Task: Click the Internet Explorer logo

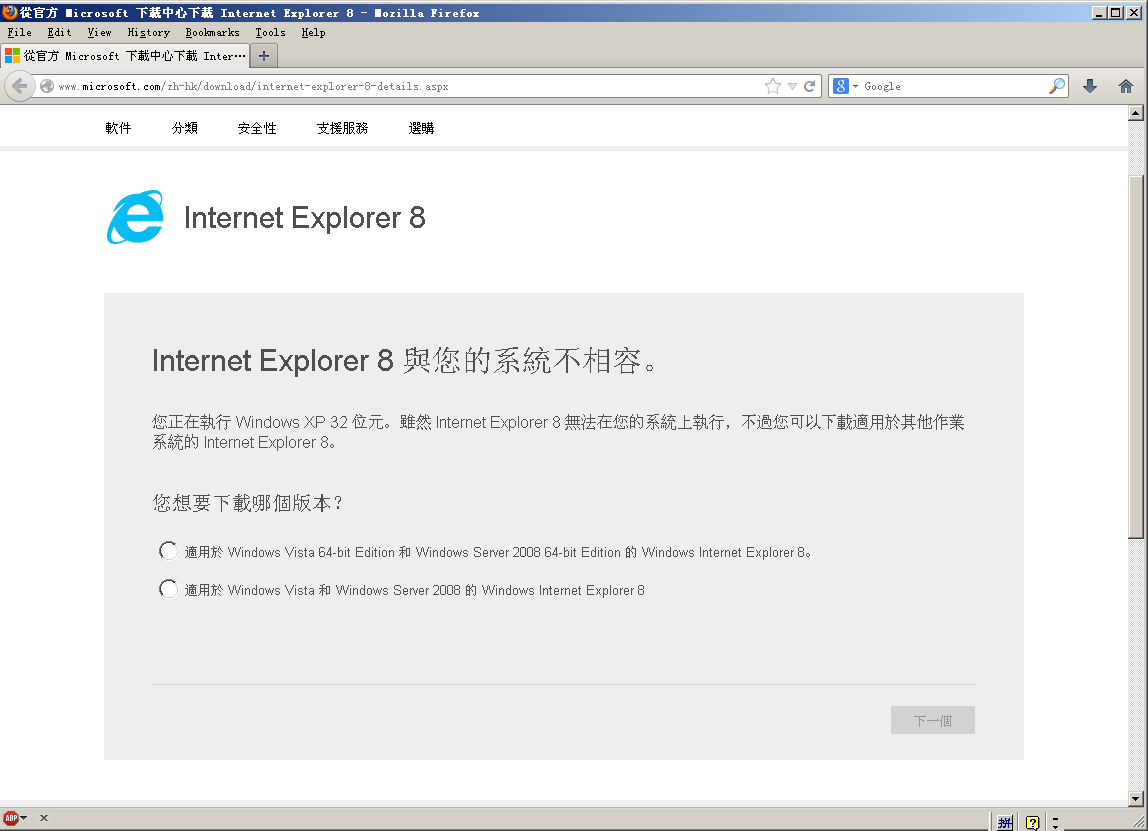Action: point(135,217)
